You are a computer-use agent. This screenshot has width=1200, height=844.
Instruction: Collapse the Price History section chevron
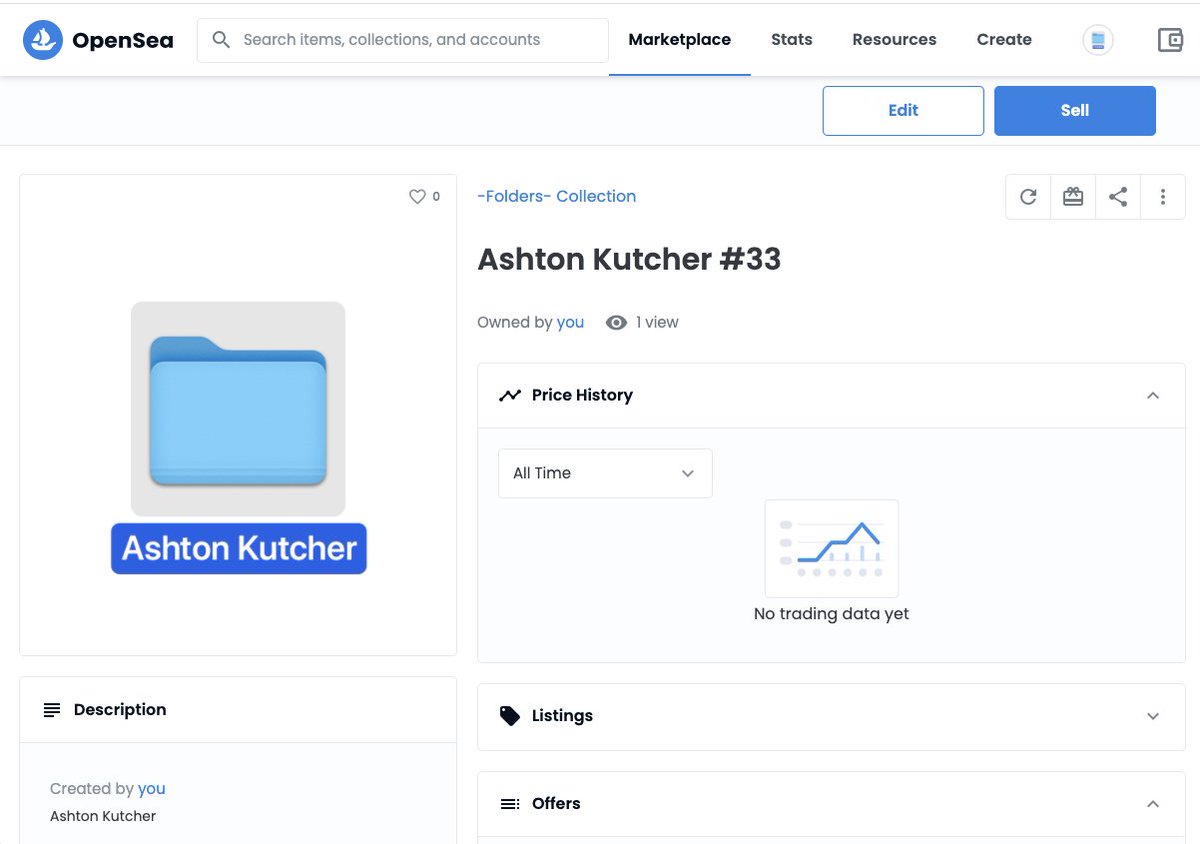tap(1153, 395)
